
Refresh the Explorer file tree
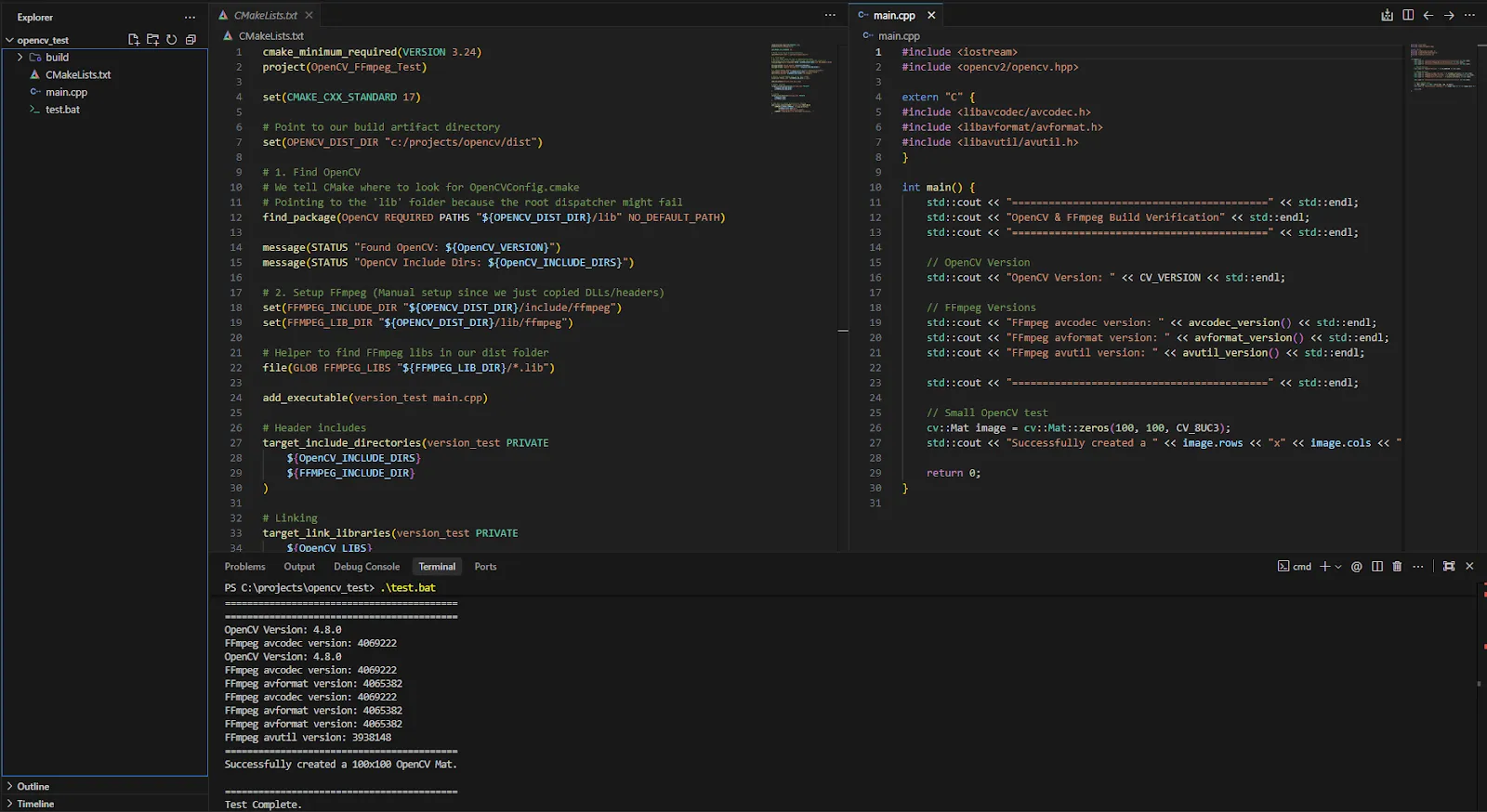[x=172, y=40]
